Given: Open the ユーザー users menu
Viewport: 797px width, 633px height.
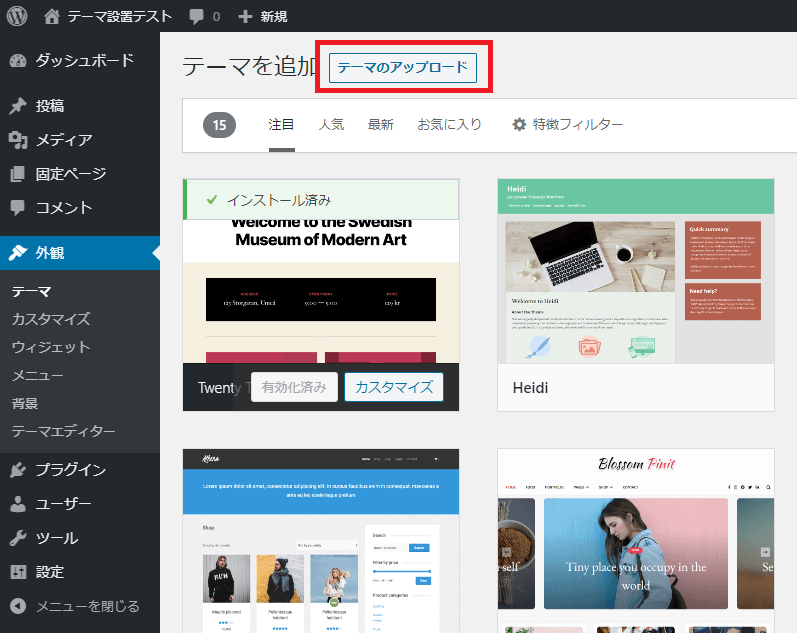Looking at the screenshot, I should coord(63,504).
